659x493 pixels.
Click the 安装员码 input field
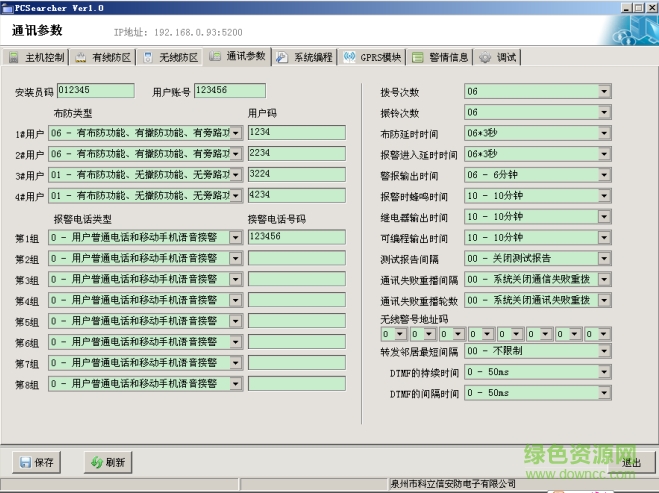[96, 91]
